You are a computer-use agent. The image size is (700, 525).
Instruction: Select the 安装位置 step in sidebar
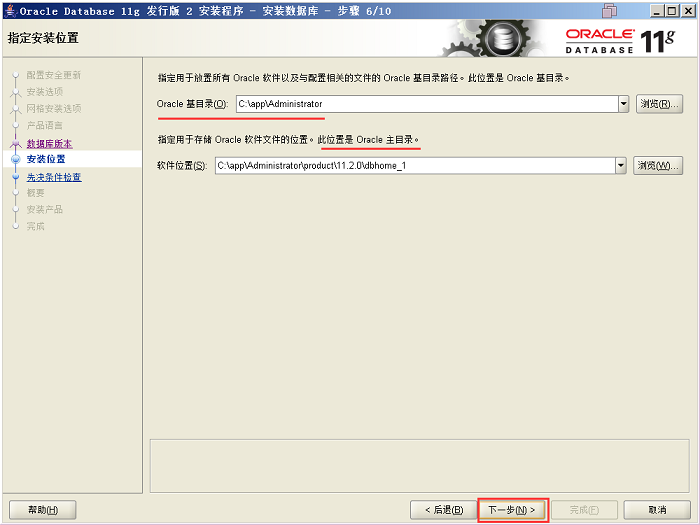coord(46,159)
